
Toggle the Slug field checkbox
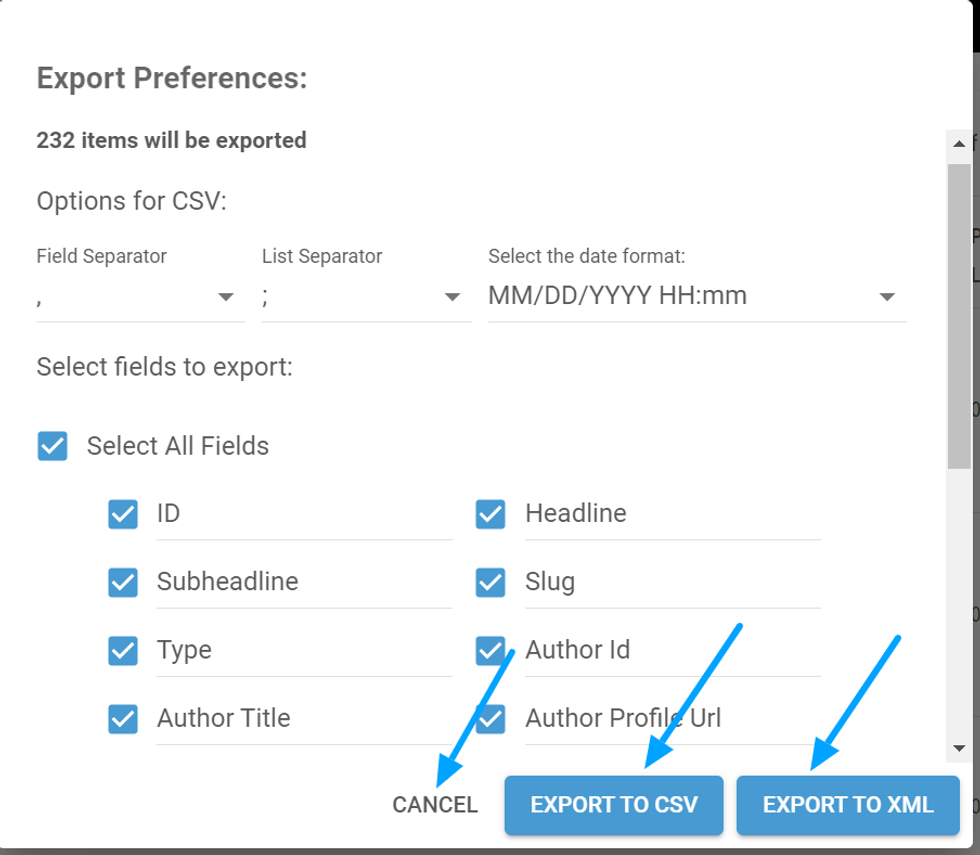pyautogui.click(x=490, y=582)
